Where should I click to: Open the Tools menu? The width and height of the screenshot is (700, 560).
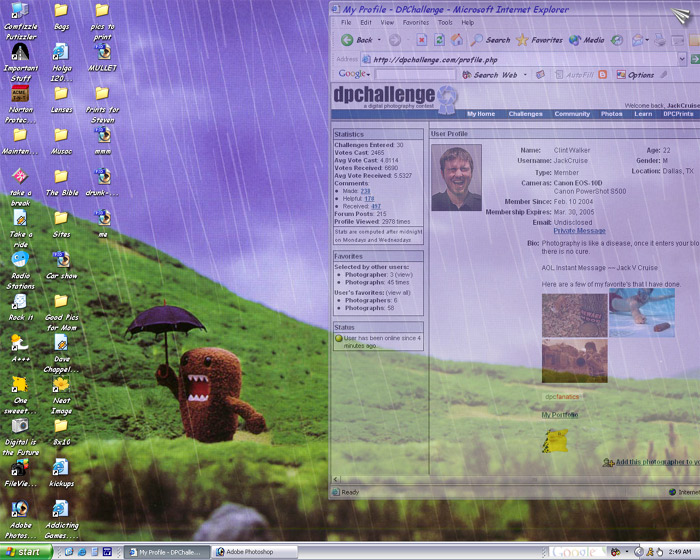click(x=445, y=22)
